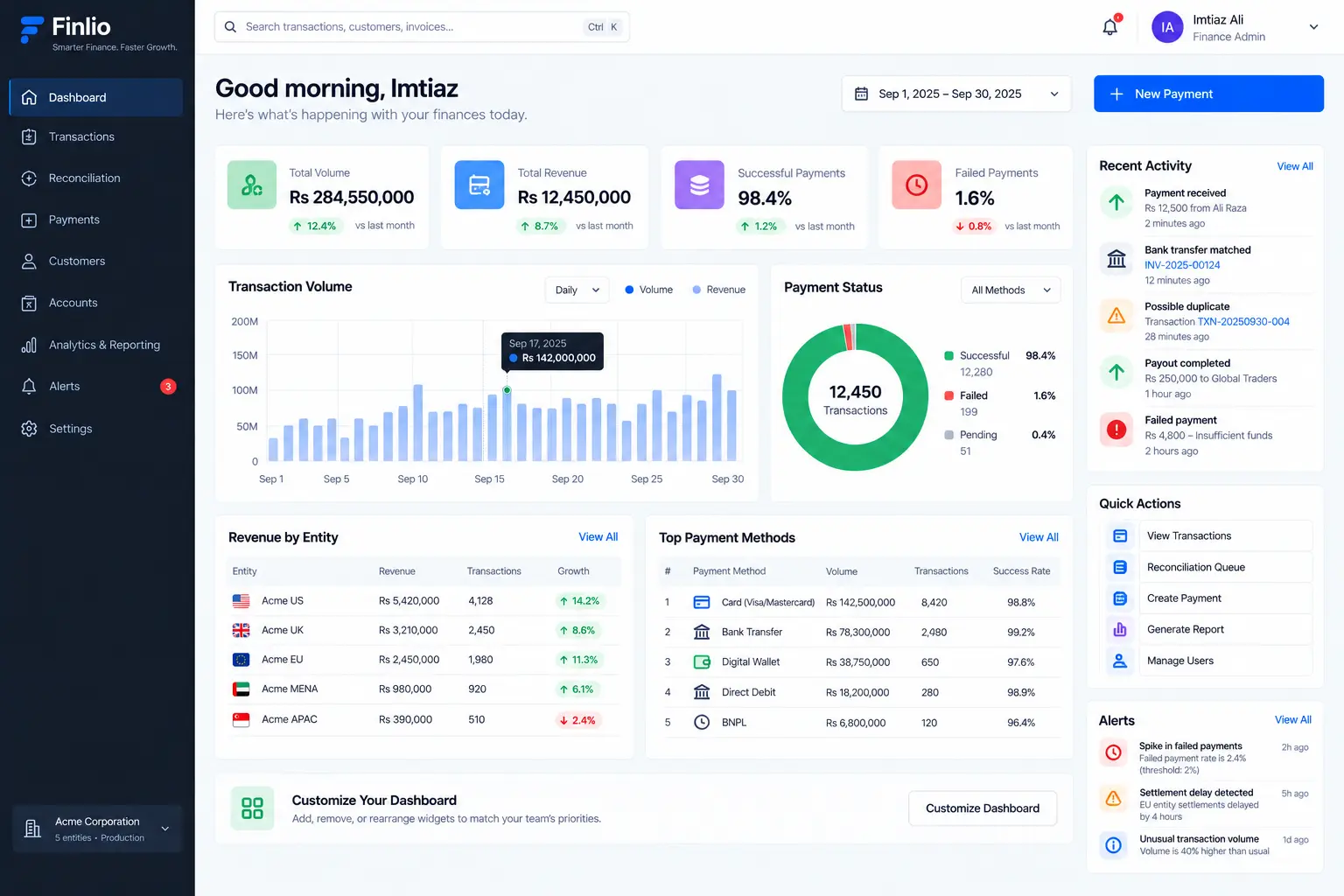Open Transactions in the sidebar
The height and width of the screenshot is (896, 1344).
click(x=96, y=136)
